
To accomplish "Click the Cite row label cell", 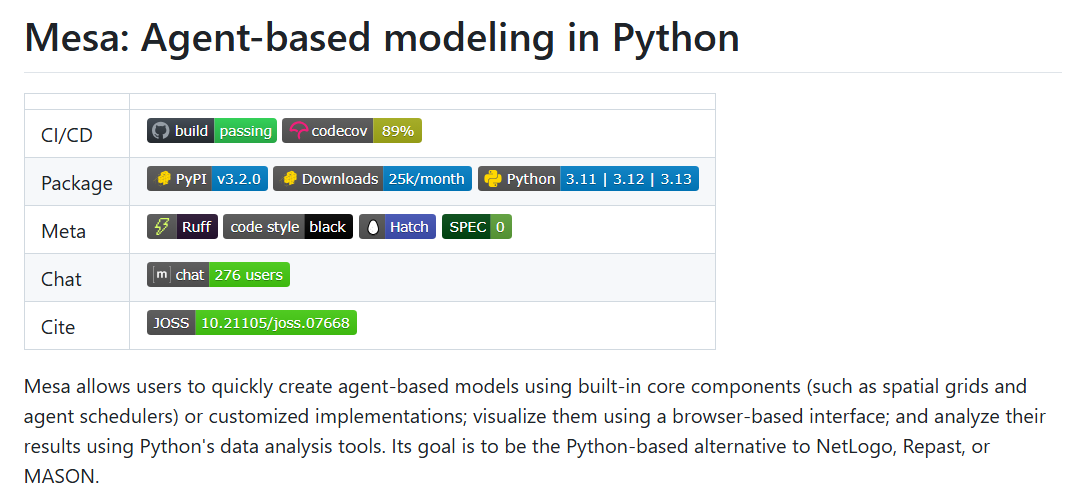I will 77,326.
